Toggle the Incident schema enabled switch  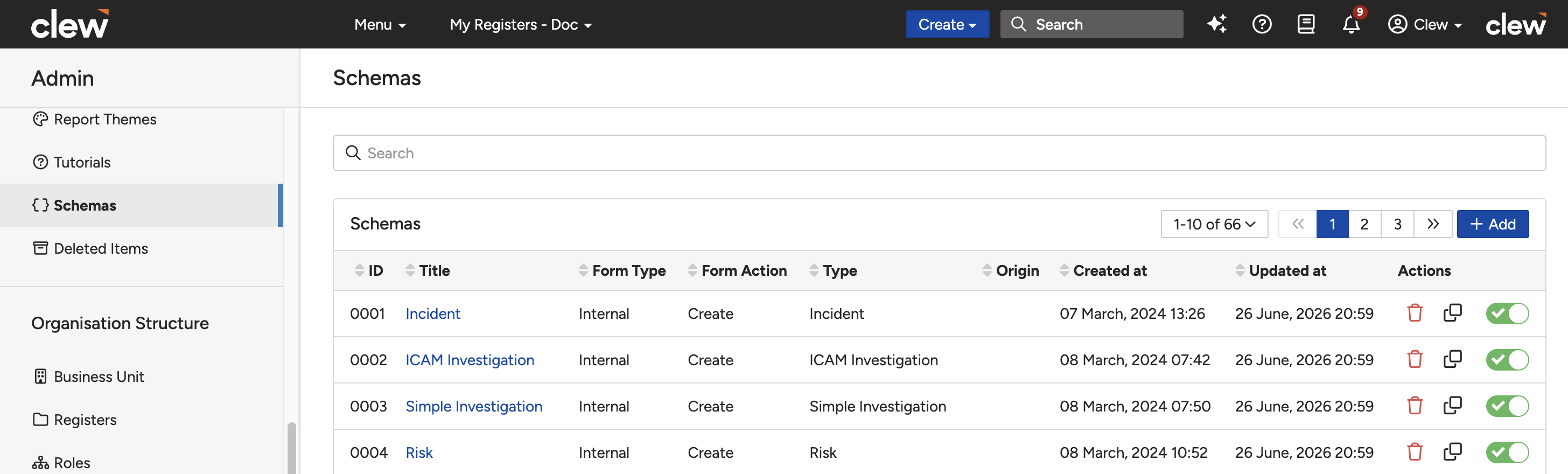click(x=1507, y=313)
